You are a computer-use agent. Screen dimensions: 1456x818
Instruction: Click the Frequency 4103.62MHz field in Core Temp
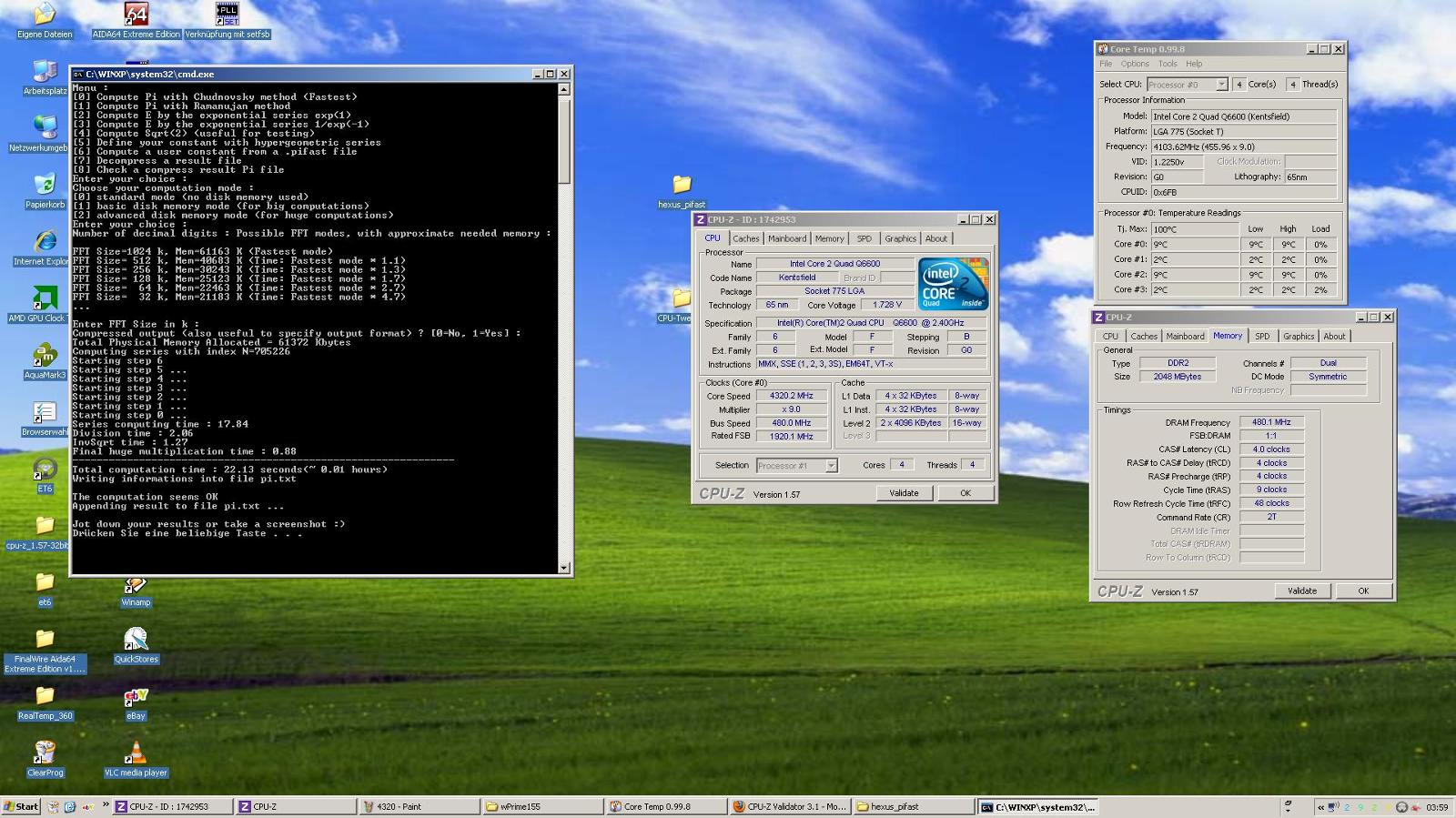pyautogui.click(x=1243, y=146)
